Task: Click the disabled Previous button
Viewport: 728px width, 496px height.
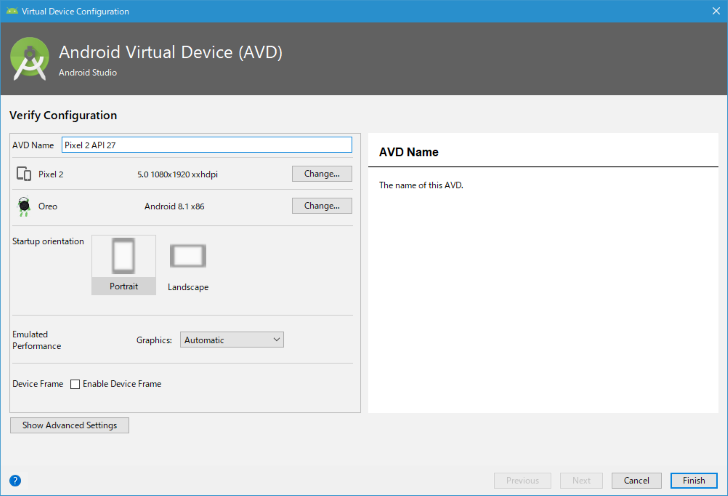Action: point(522,481)
